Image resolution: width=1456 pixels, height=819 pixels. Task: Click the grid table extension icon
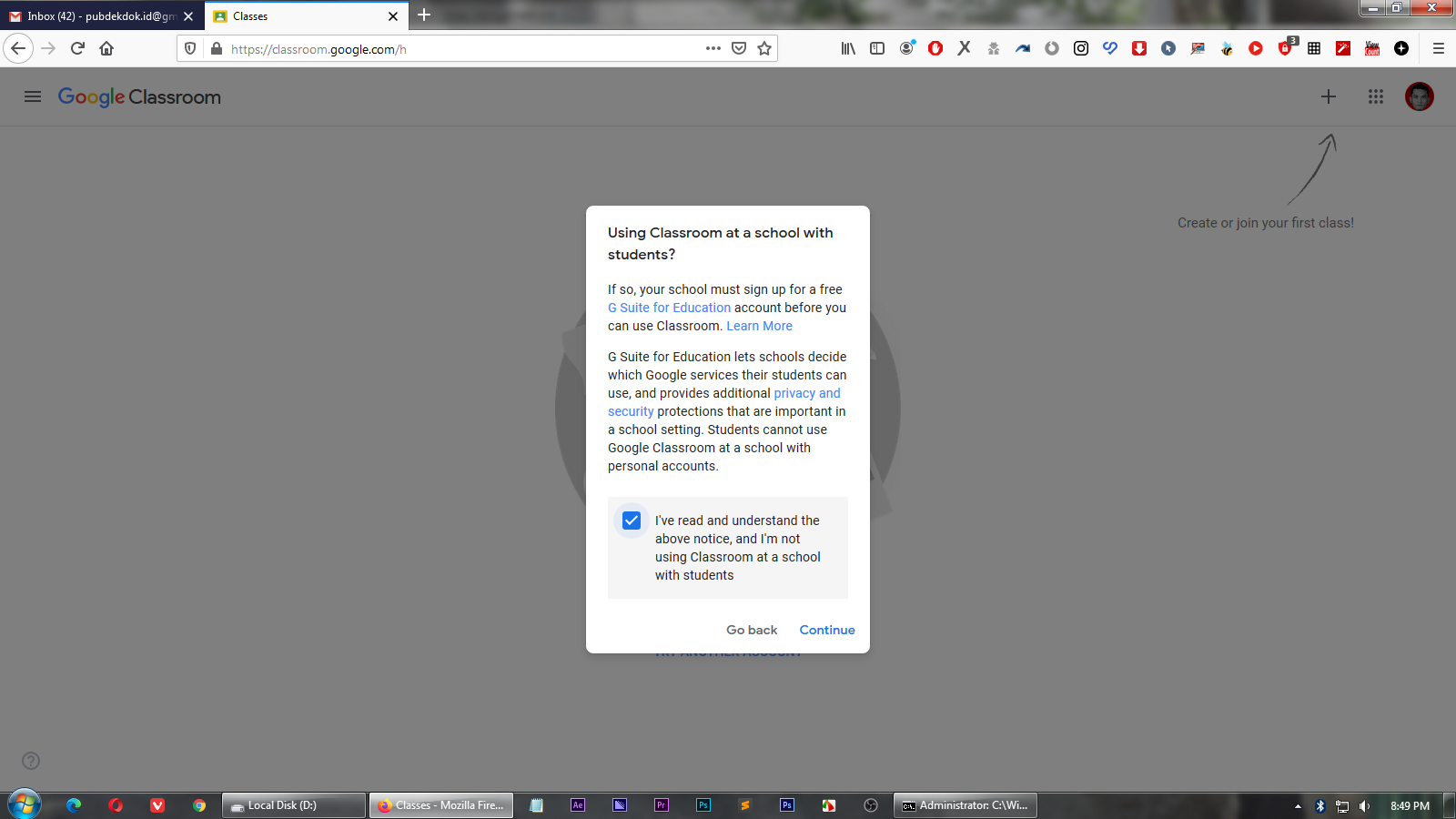point(1314,48)
